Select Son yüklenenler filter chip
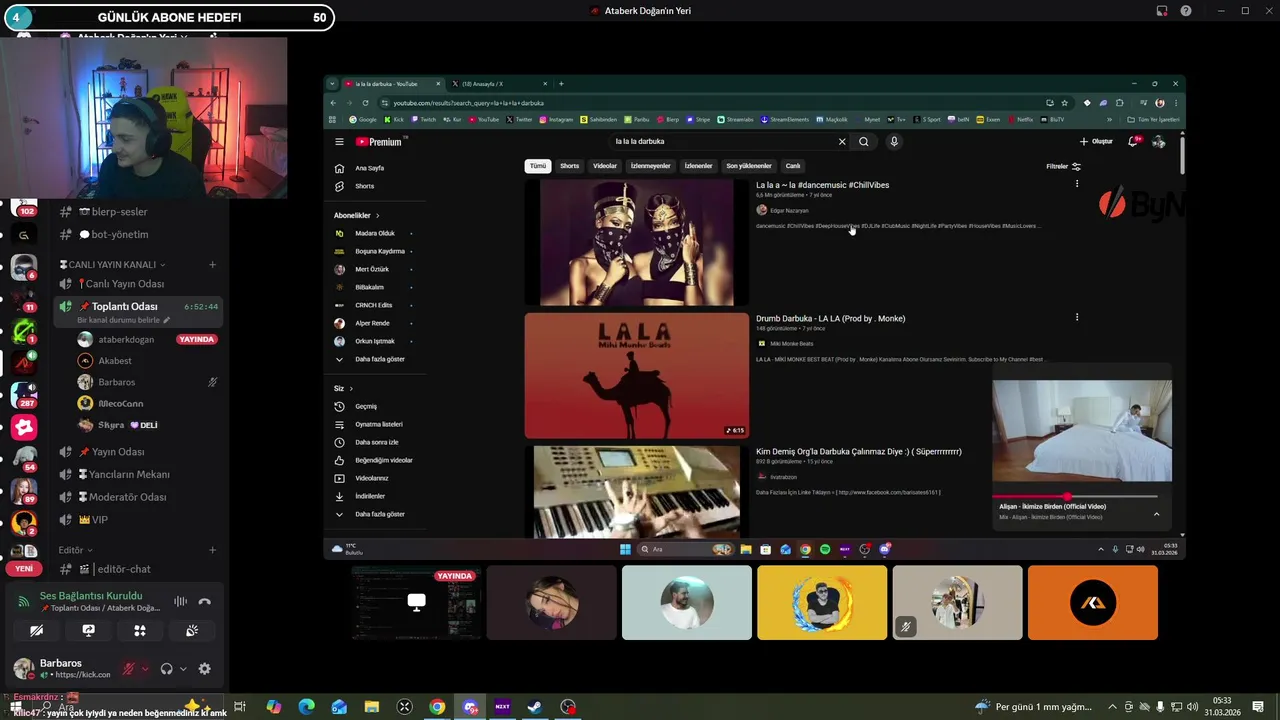 [749, 166]
